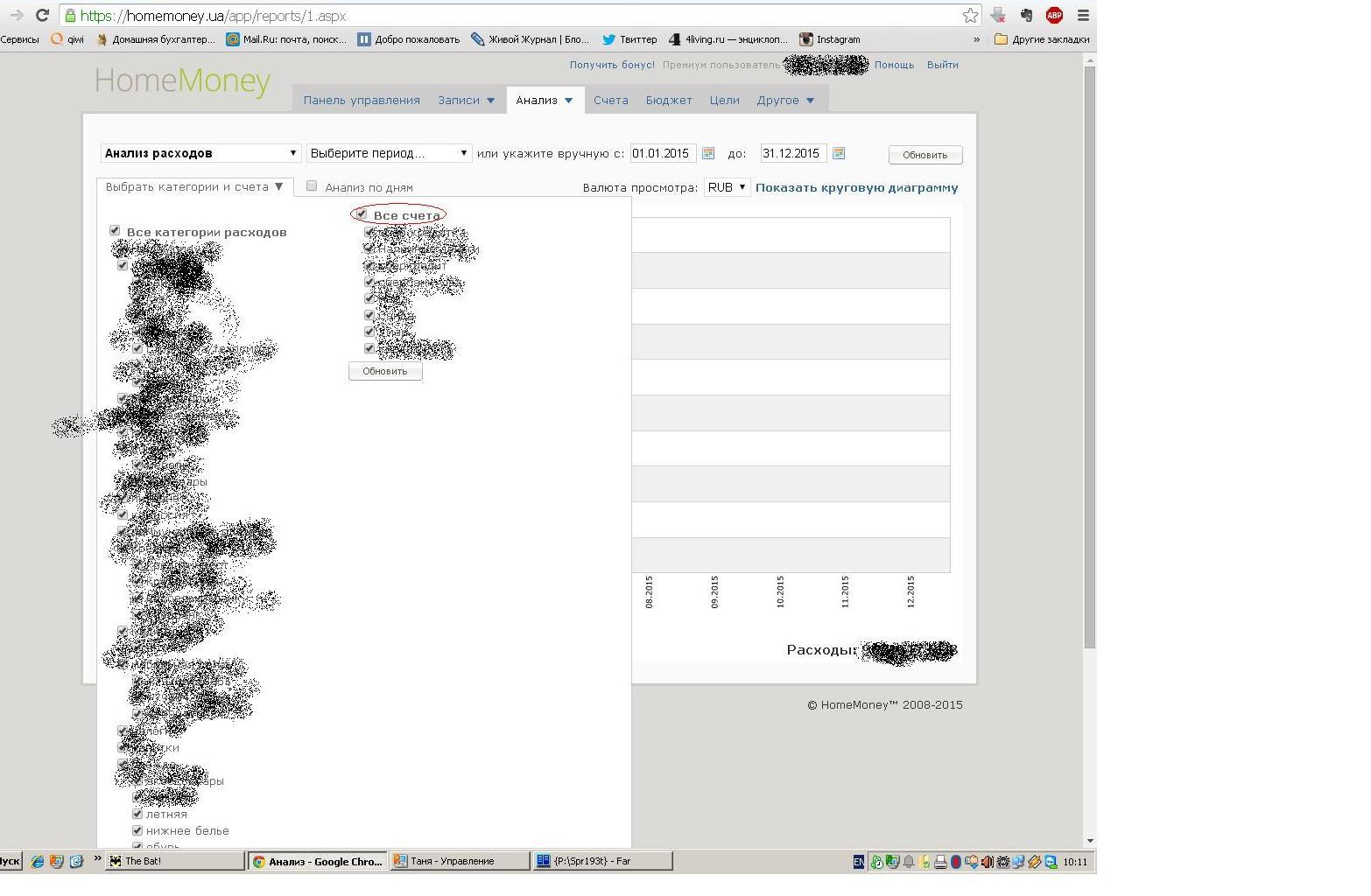1371x896 pixels.
Task: Show hidden bookmarks with » chevron
Action: (x=977, y=39)
